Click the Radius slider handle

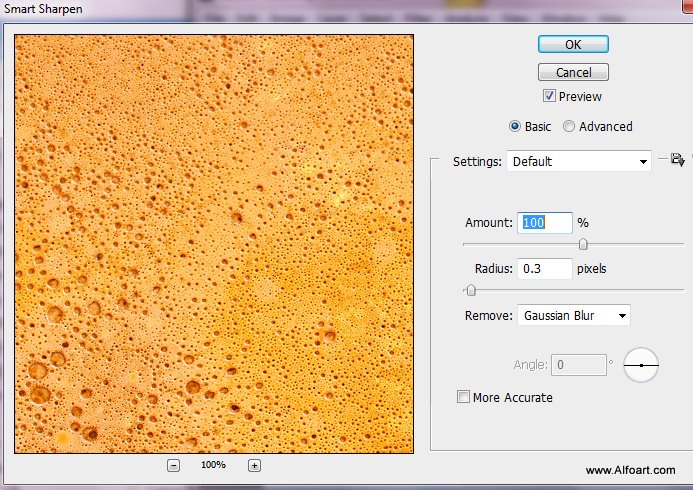click(471, 290)
